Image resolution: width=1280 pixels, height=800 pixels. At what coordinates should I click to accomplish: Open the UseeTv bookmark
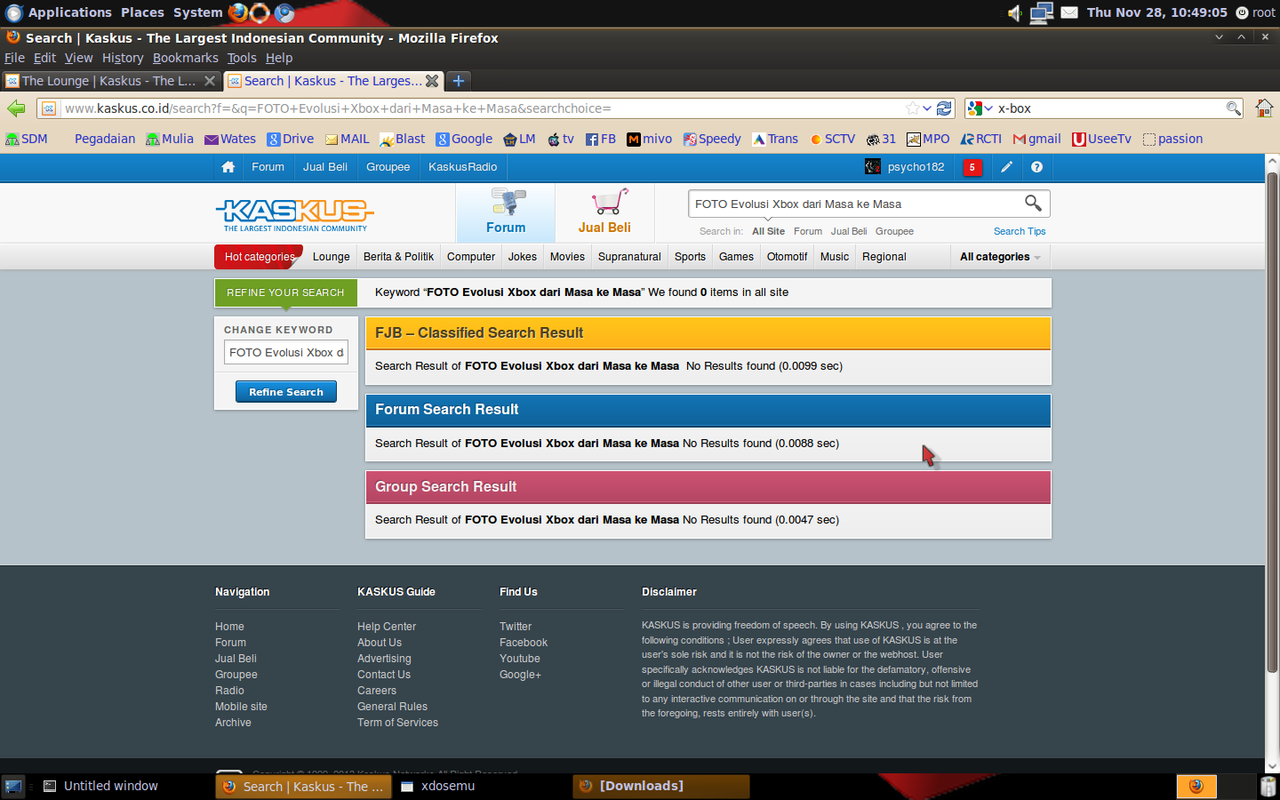point(1102,139)
